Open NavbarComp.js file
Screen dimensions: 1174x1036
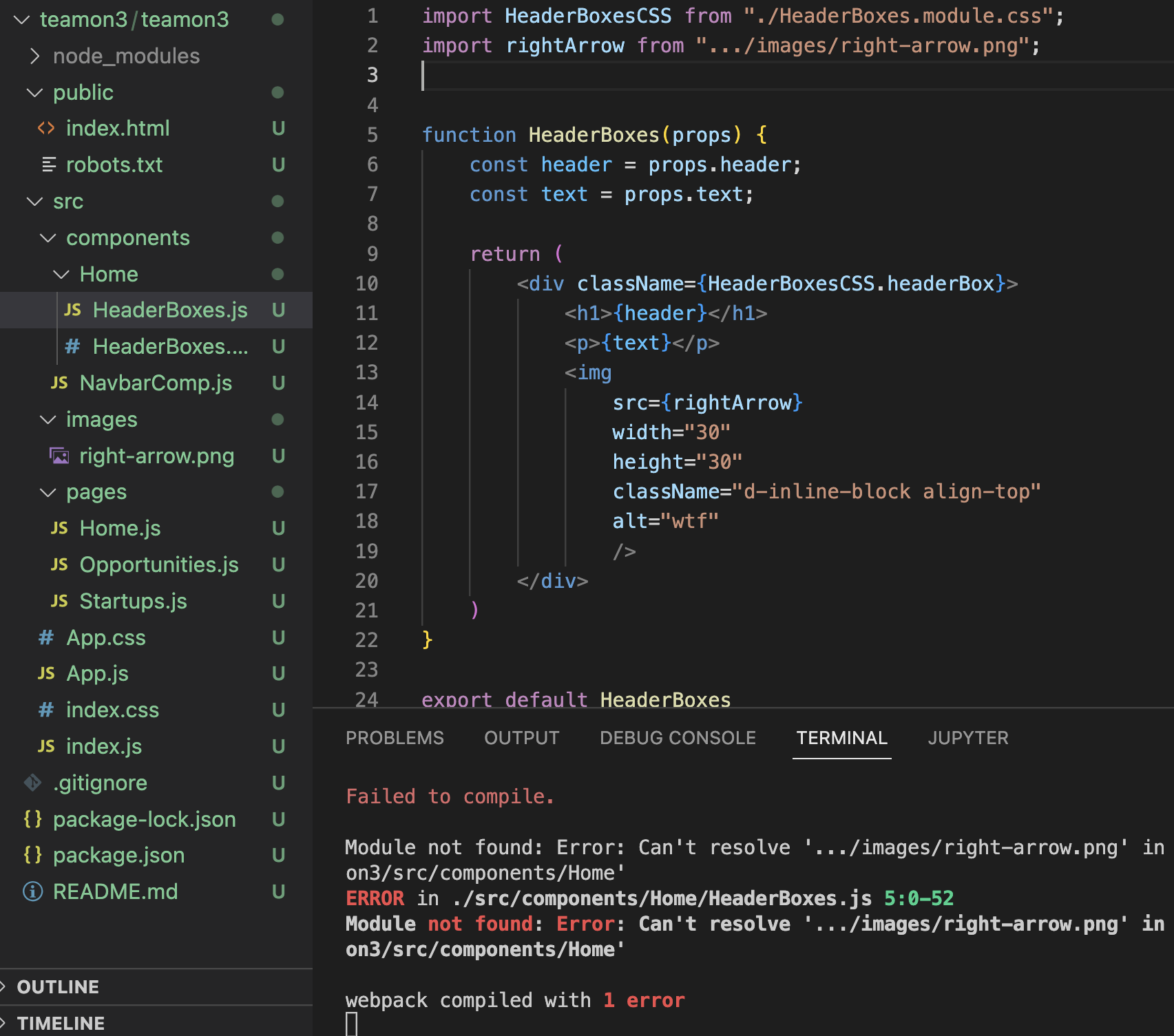(156, 383)
